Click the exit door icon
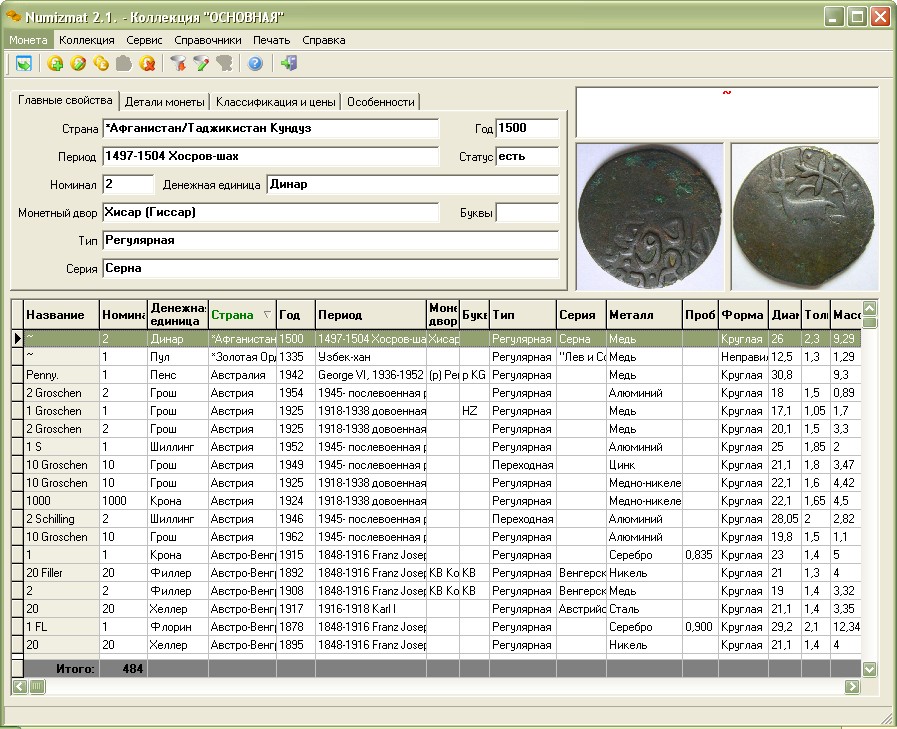 coord(289,63)
